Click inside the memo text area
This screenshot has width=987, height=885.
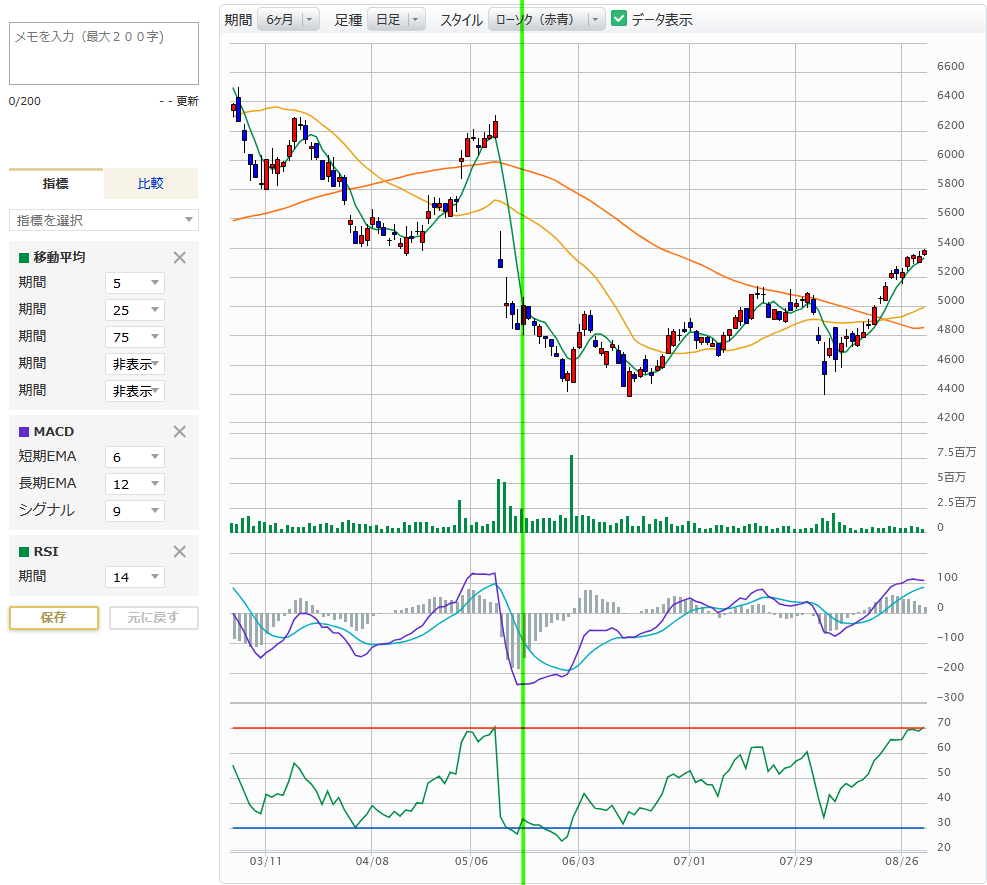[x=104, y=53]
